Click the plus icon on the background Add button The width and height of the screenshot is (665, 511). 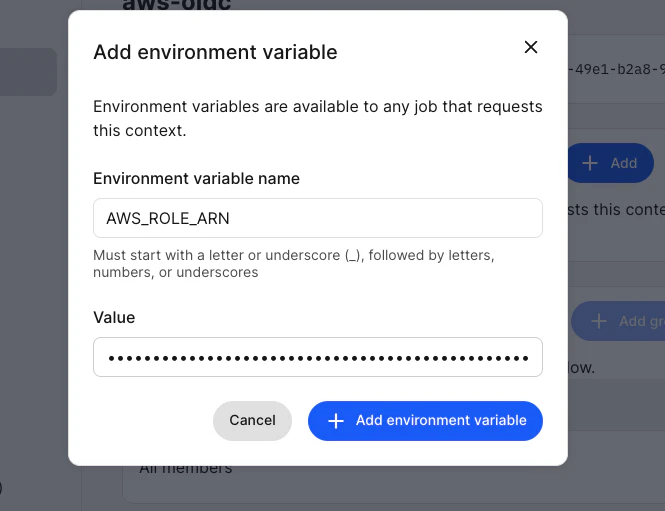point(590,163)
